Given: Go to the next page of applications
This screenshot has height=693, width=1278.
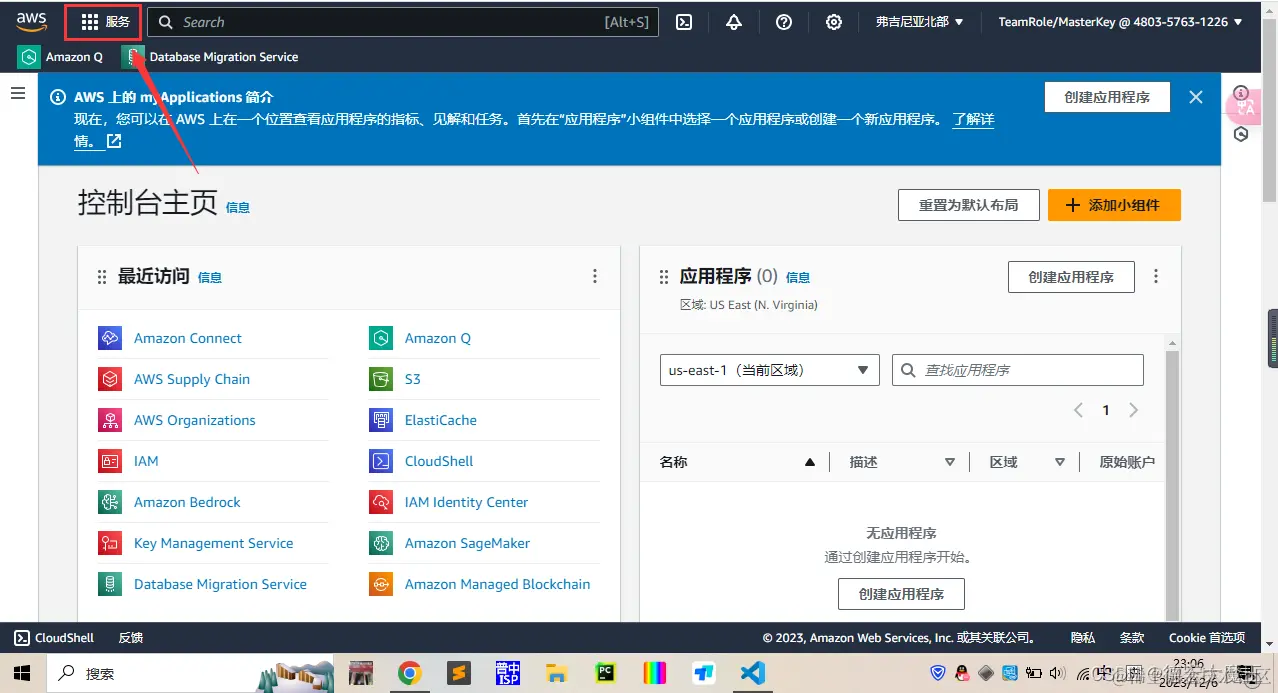Looking at the screenshot, I should click(x=1133, y=410).
